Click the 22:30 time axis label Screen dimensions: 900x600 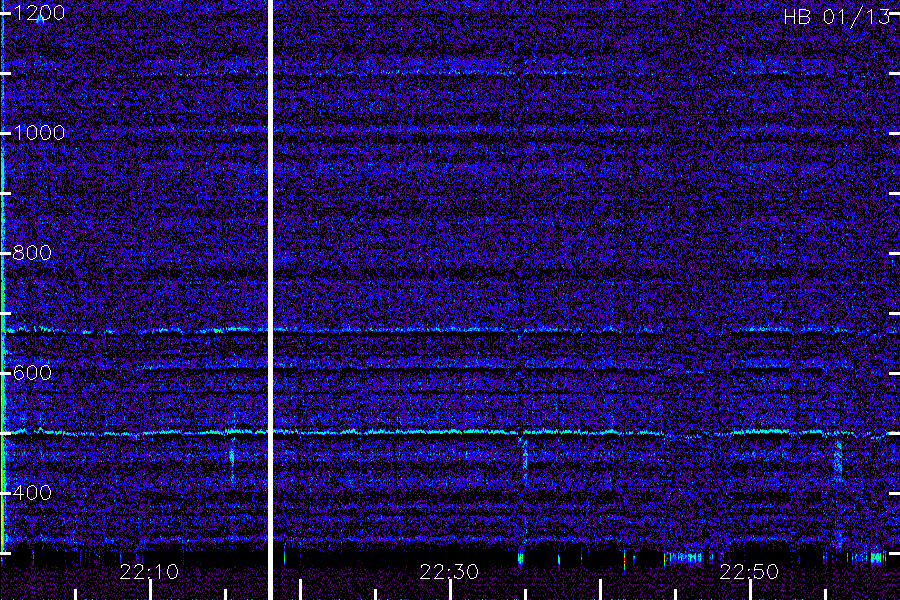point(449,572)
